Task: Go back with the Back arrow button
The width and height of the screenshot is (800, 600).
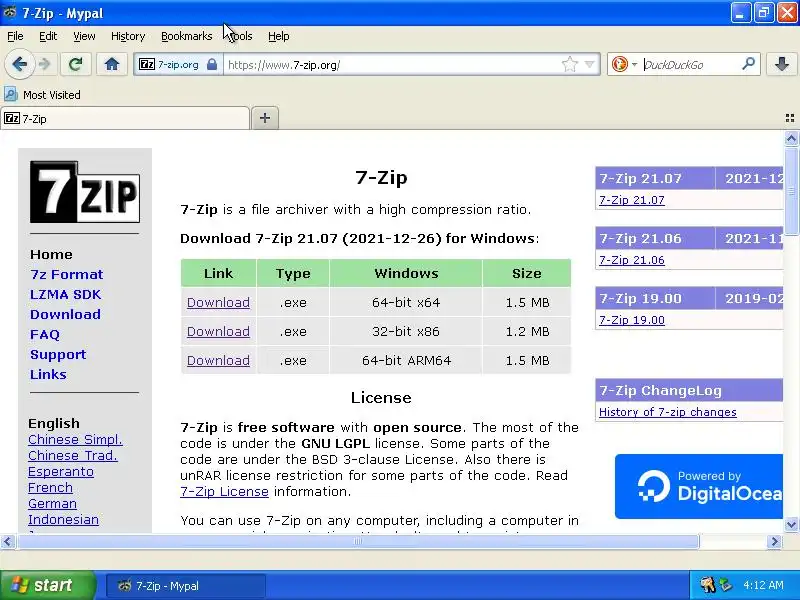Action: [x=19, y=64]
